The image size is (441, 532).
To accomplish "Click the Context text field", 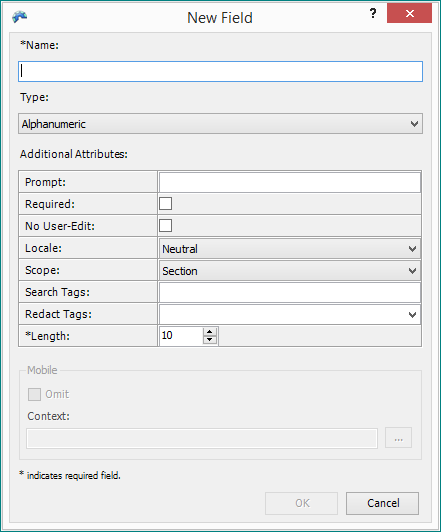I will [x=202, y=438].
